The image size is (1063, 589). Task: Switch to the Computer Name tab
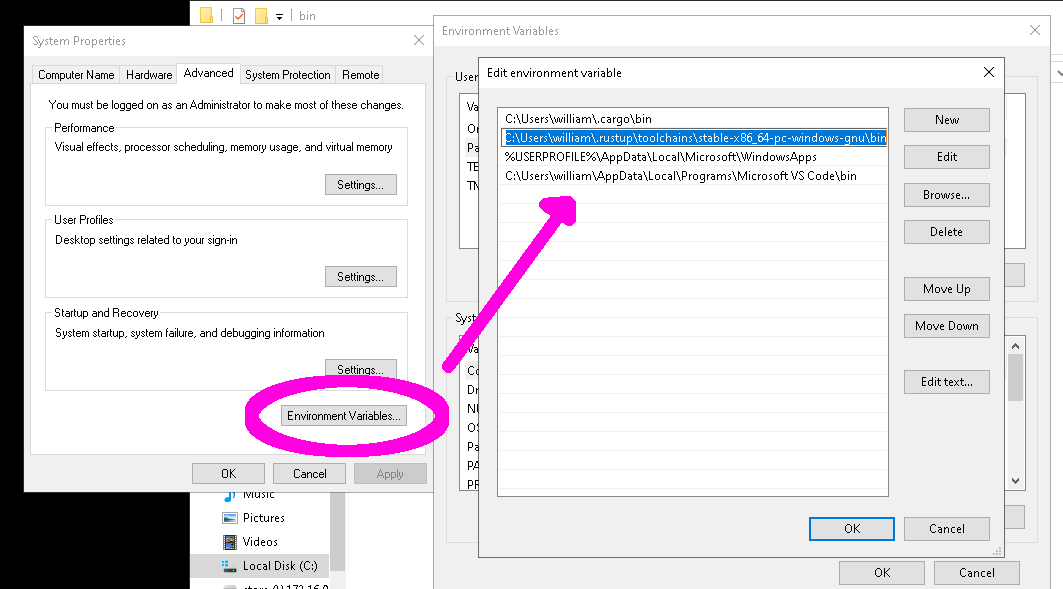[76, 75]
